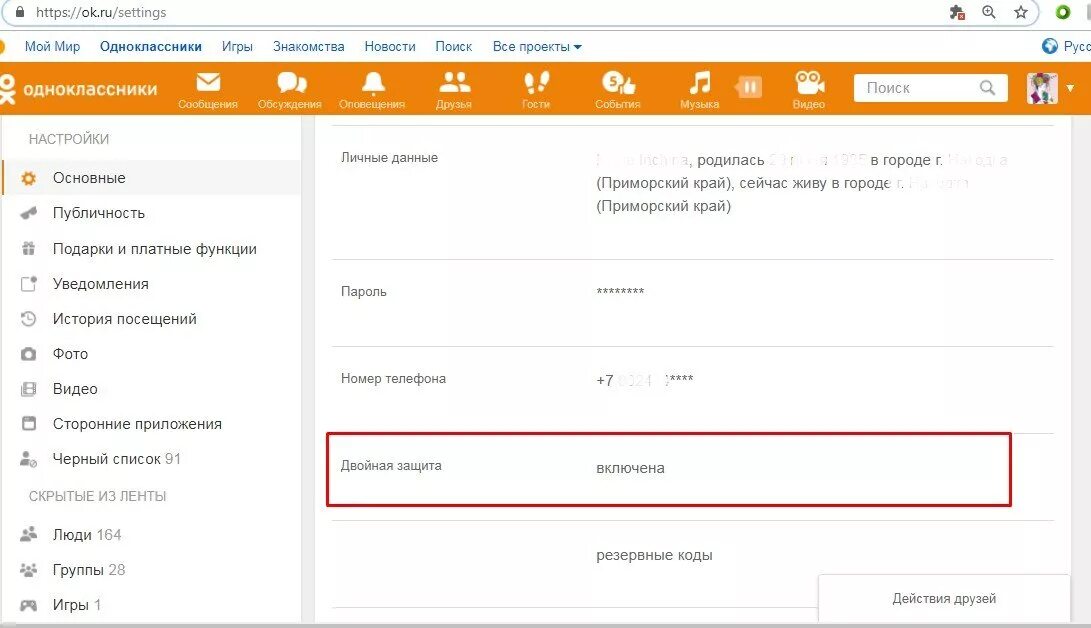The height and width of the screenshot is (628, 1091).
Task: Open the Знакомства top menu link
Action: point(308,47)
